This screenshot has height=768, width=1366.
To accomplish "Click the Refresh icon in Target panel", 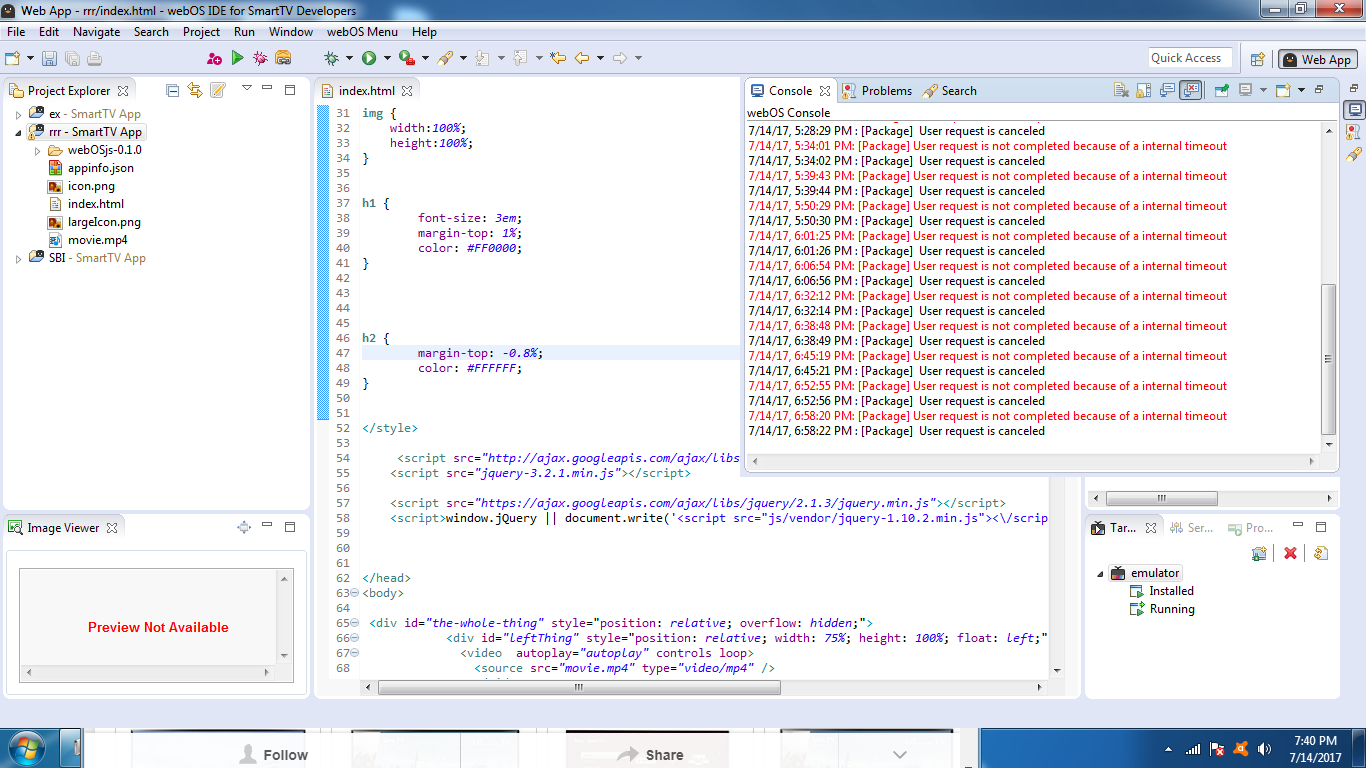I will [1321, 553].
